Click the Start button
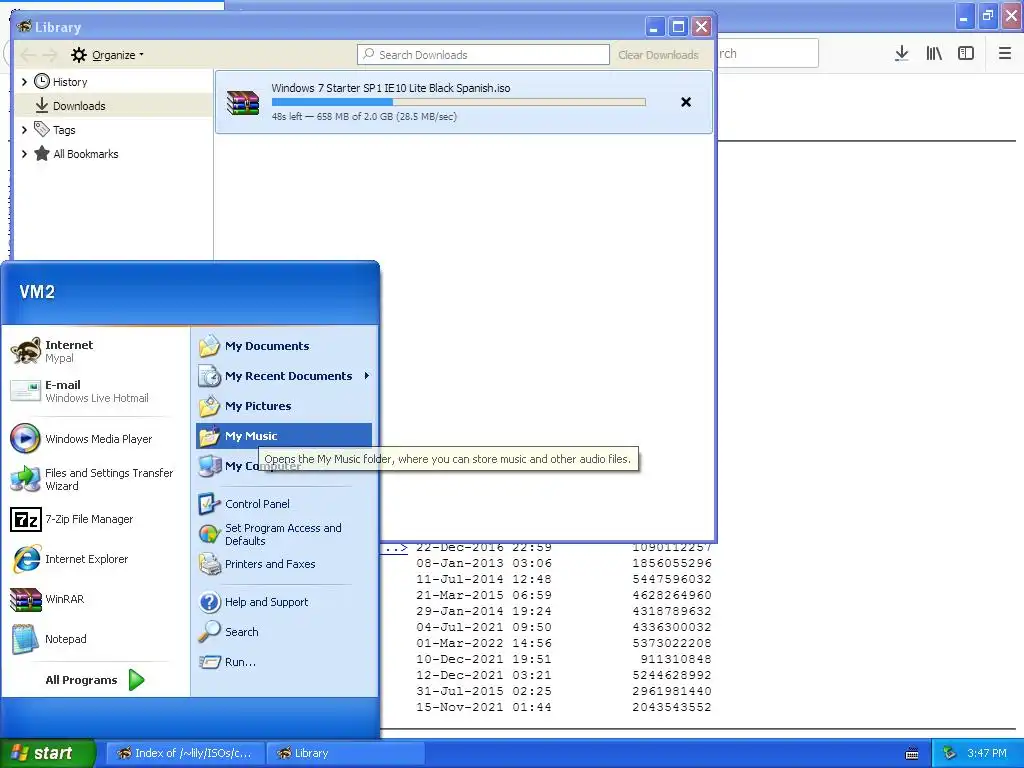Viewport: 1024px width, 768px height. (x=47, y=753)
